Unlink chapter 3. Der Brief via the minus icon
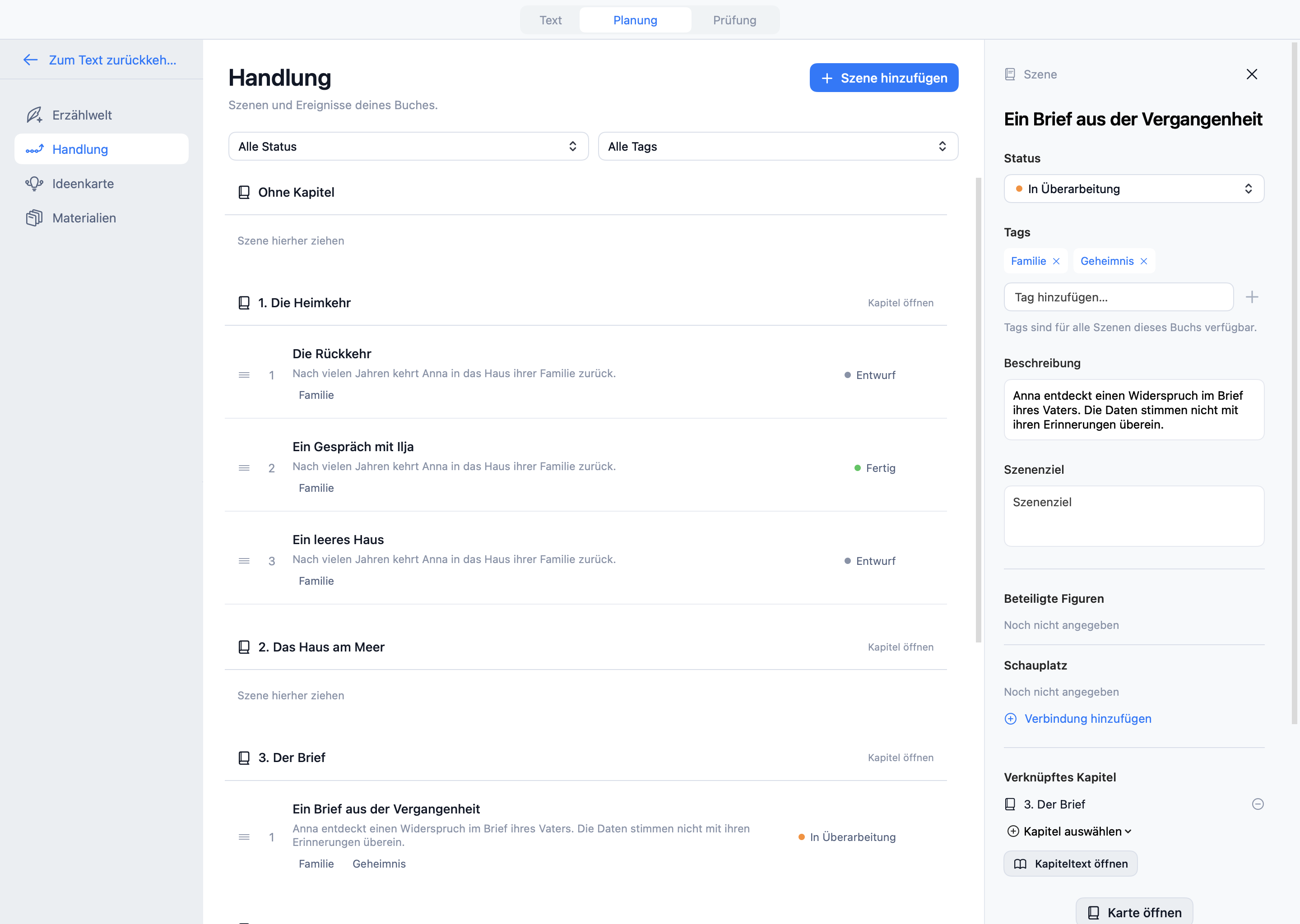 1258,804
